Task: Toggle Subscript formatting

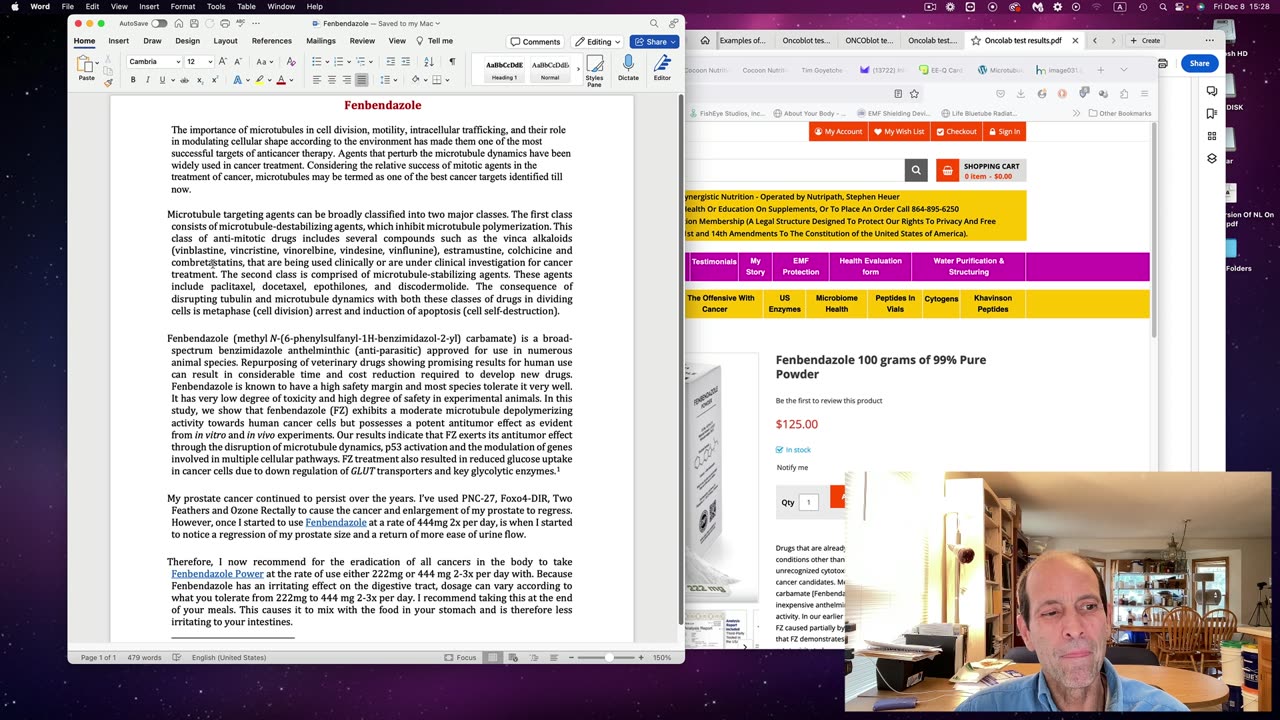Action: click(x=200, y=80)
